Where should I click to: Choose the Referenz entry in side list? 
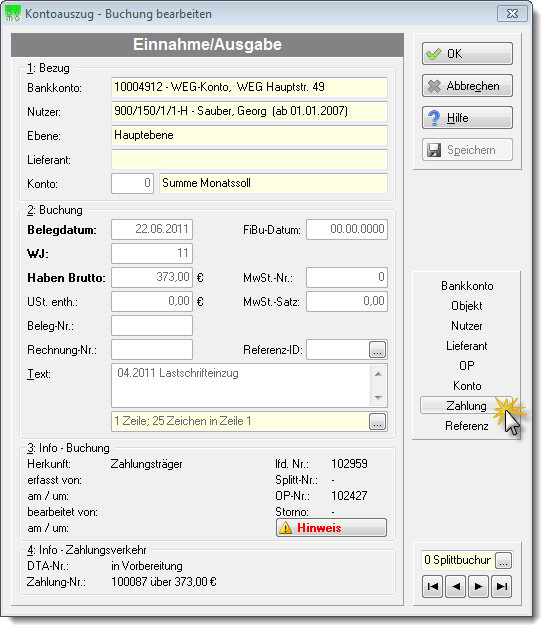[467, 426]
